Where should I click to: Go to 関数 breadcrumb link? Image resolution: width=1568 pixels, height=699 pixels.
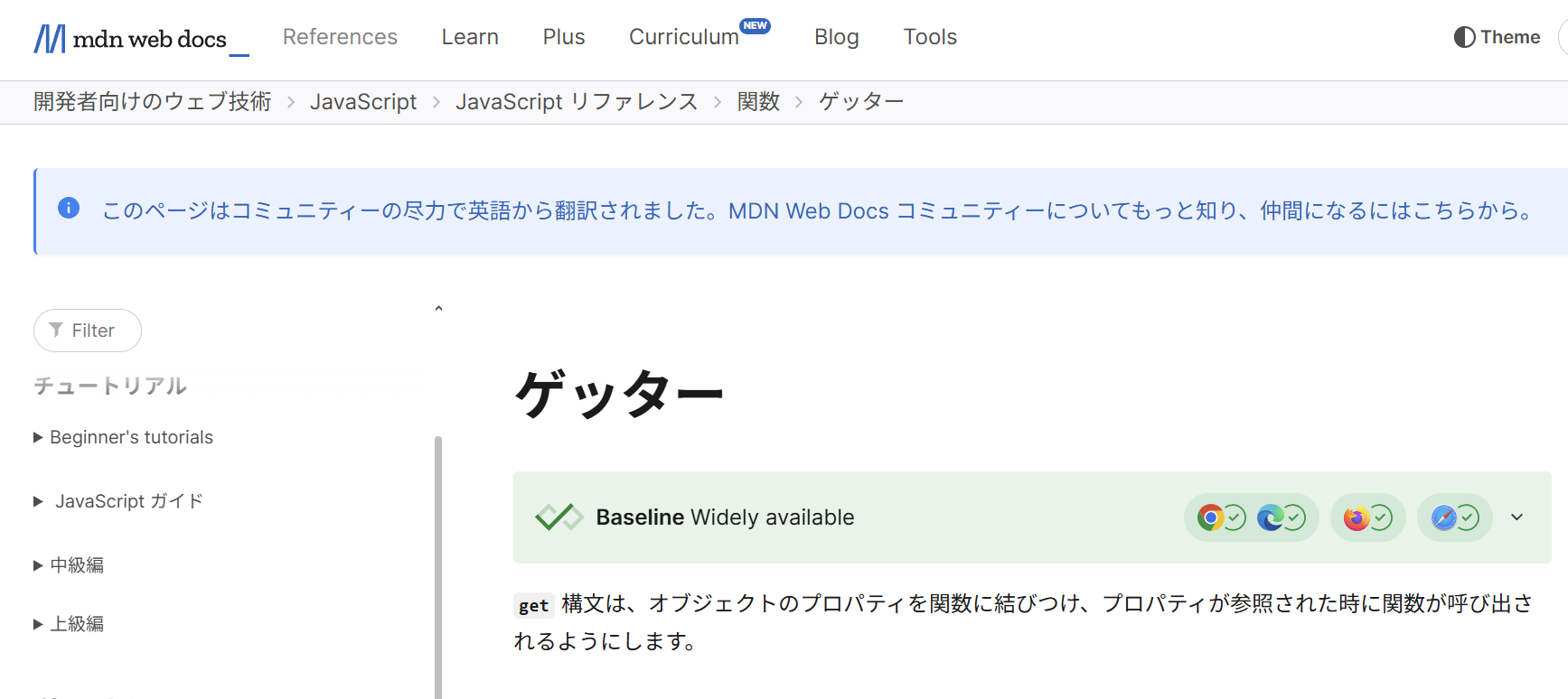(x=758, y=102)
